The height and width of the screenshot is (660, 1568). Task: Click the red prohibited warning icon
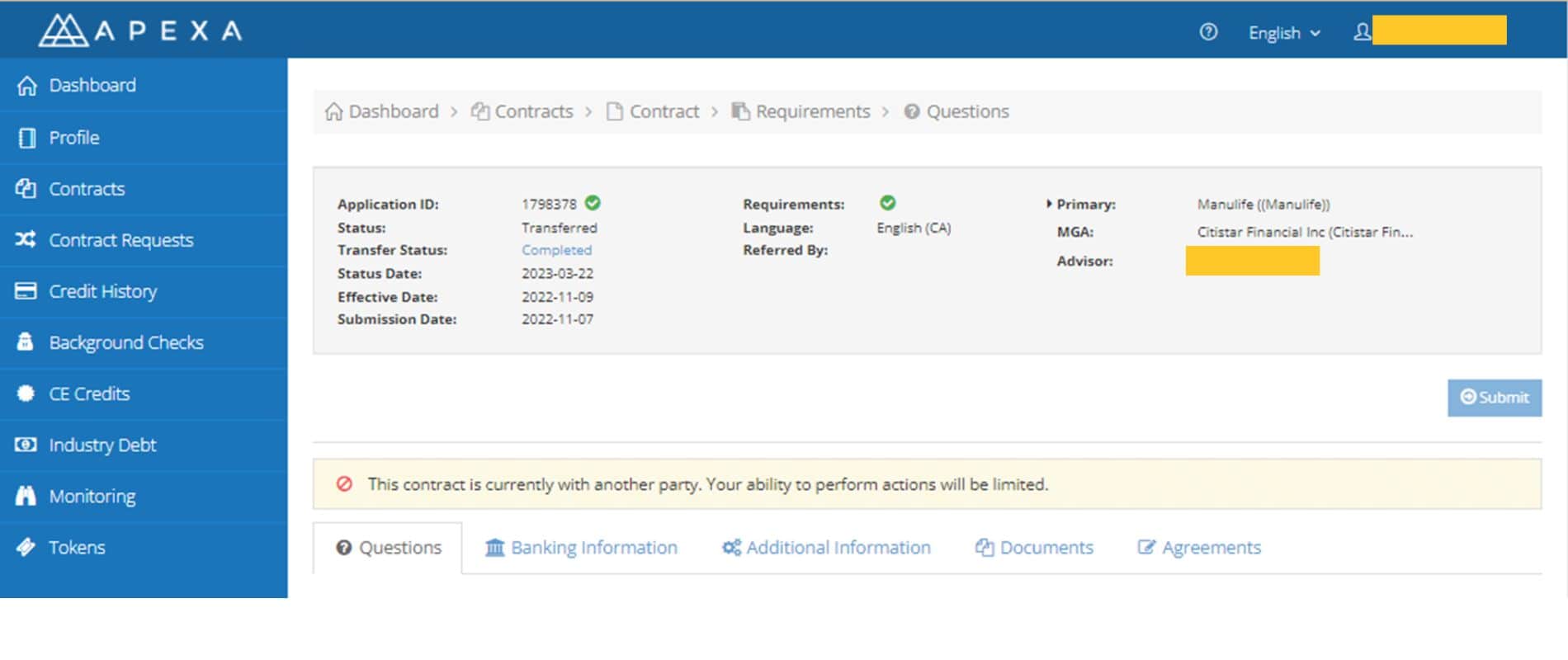[x=345, y=483]
